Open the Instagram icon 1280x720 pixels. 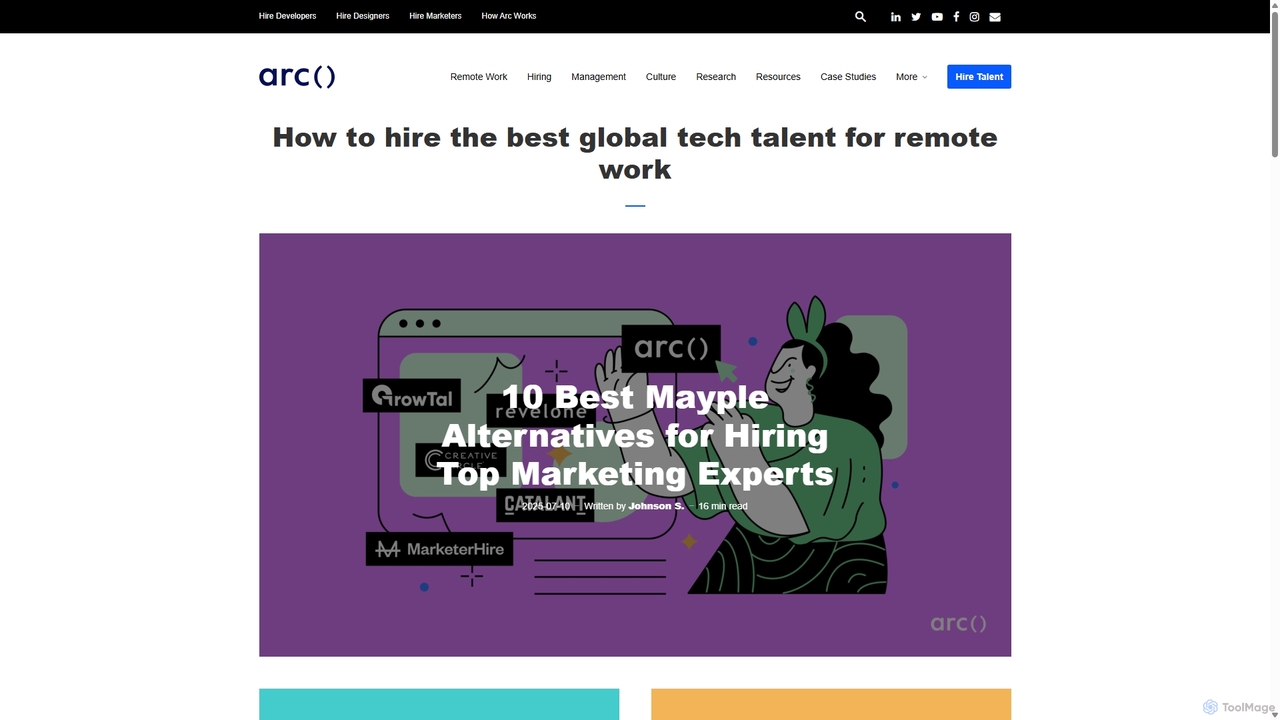974,17
